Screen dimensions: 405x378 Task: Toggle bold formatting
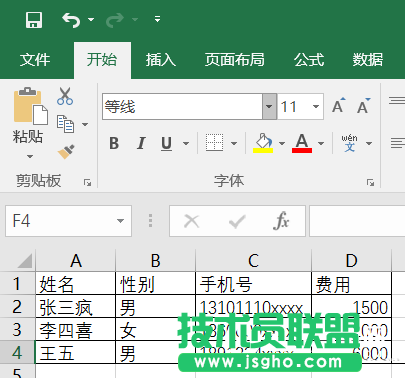pos(114,144)
